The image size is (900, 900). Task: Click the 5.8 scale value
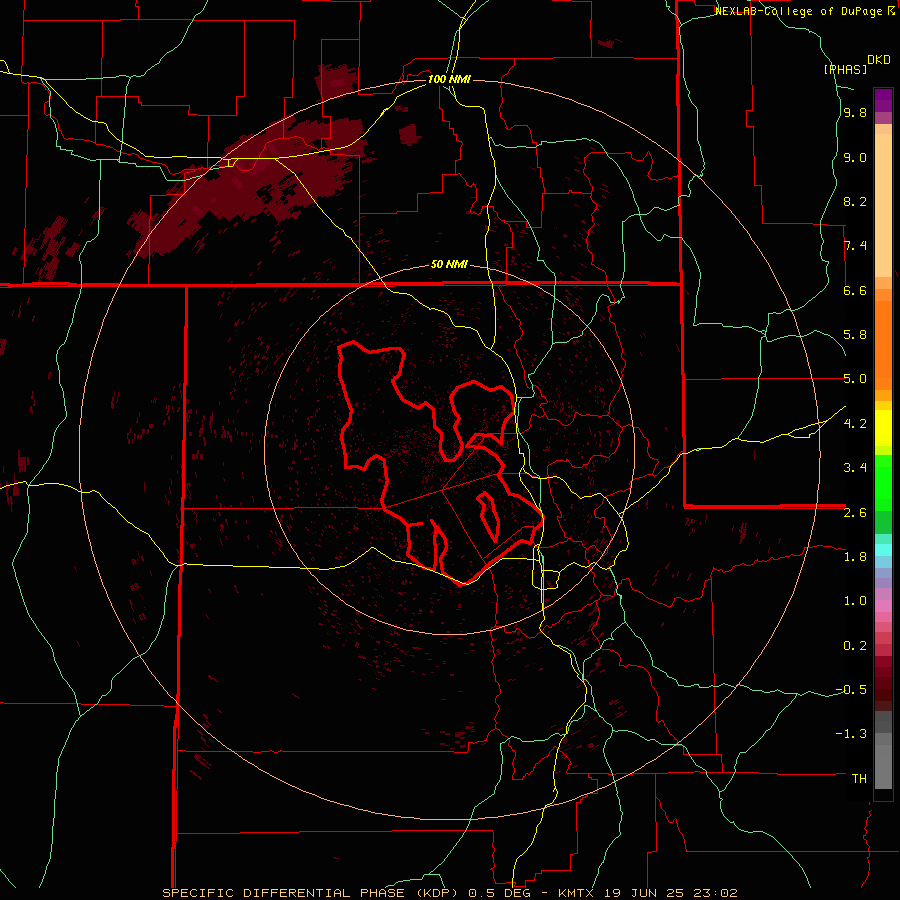pos(855,334)
